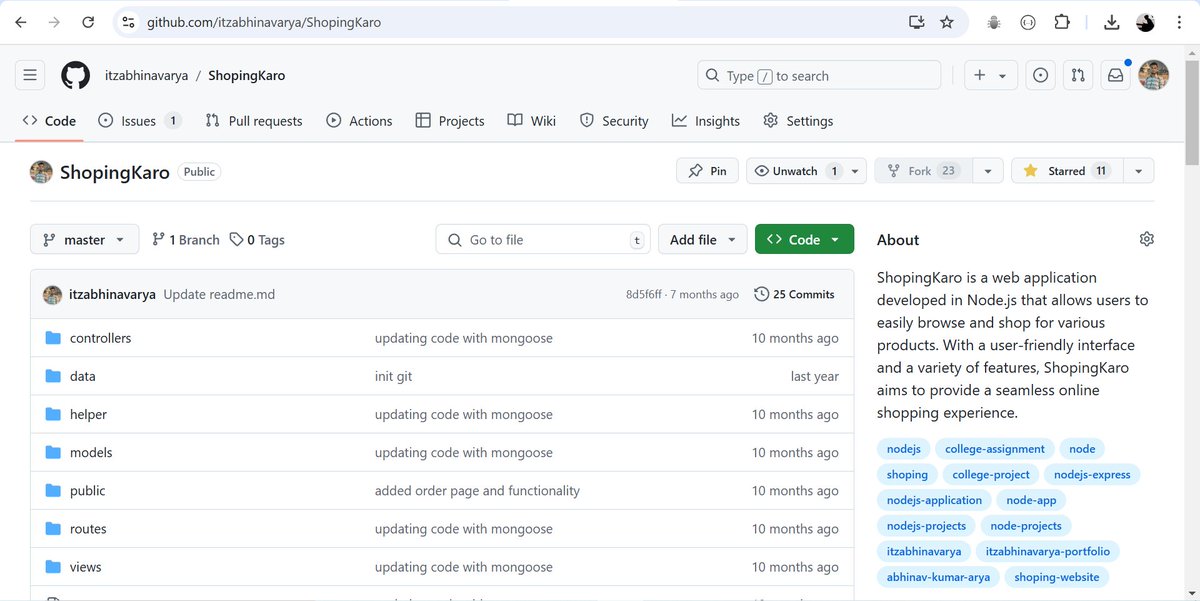Switch to the Settings tab

coord(798,121)
